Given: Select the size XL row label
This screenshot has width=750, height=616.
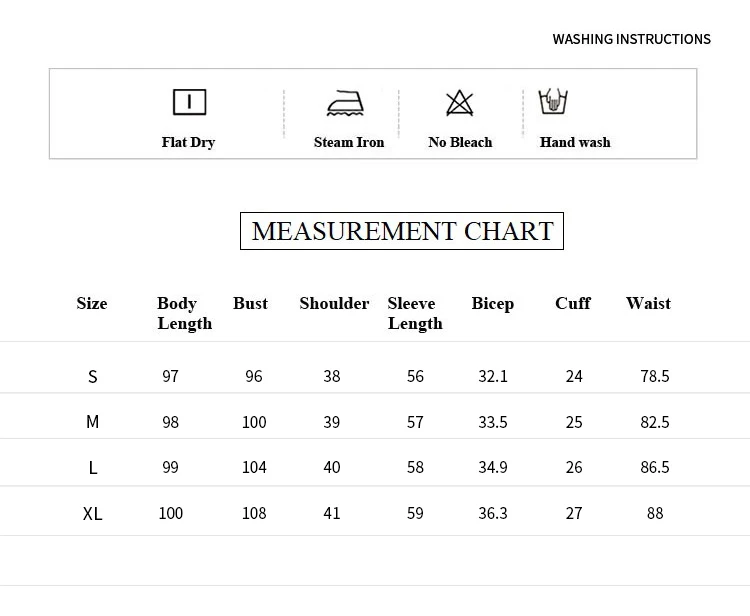Looking at the screenshot, I should coord(92,514).
